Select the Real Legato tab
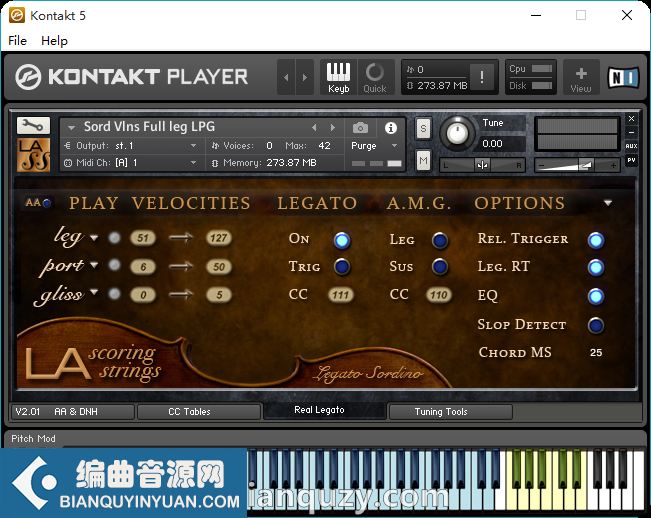Screen dimensions: 651x518 [x=325, y=410]
